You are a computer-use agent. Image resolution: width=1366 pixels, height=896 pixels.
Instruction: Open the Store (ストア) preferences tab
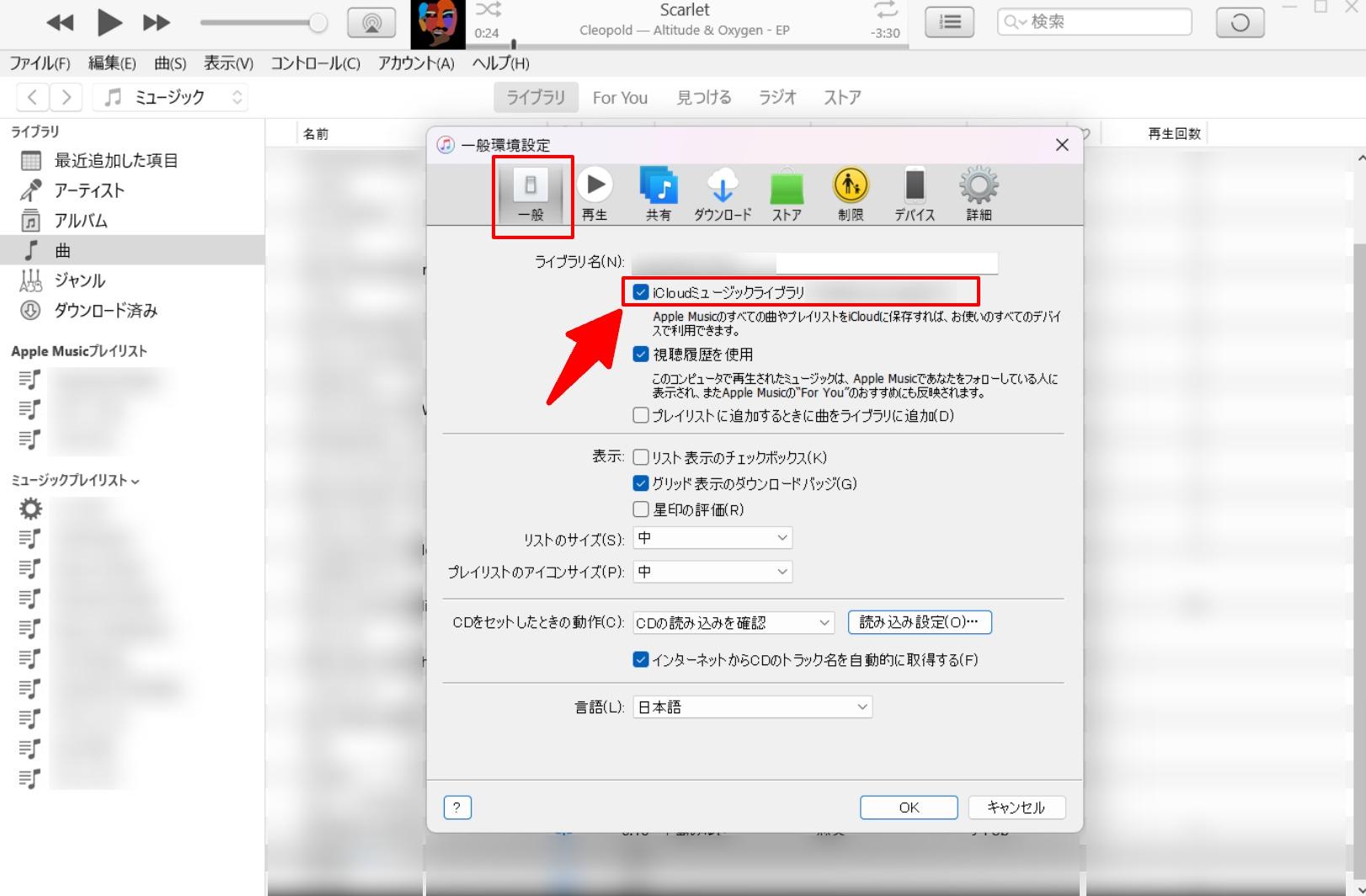point(787,195)
